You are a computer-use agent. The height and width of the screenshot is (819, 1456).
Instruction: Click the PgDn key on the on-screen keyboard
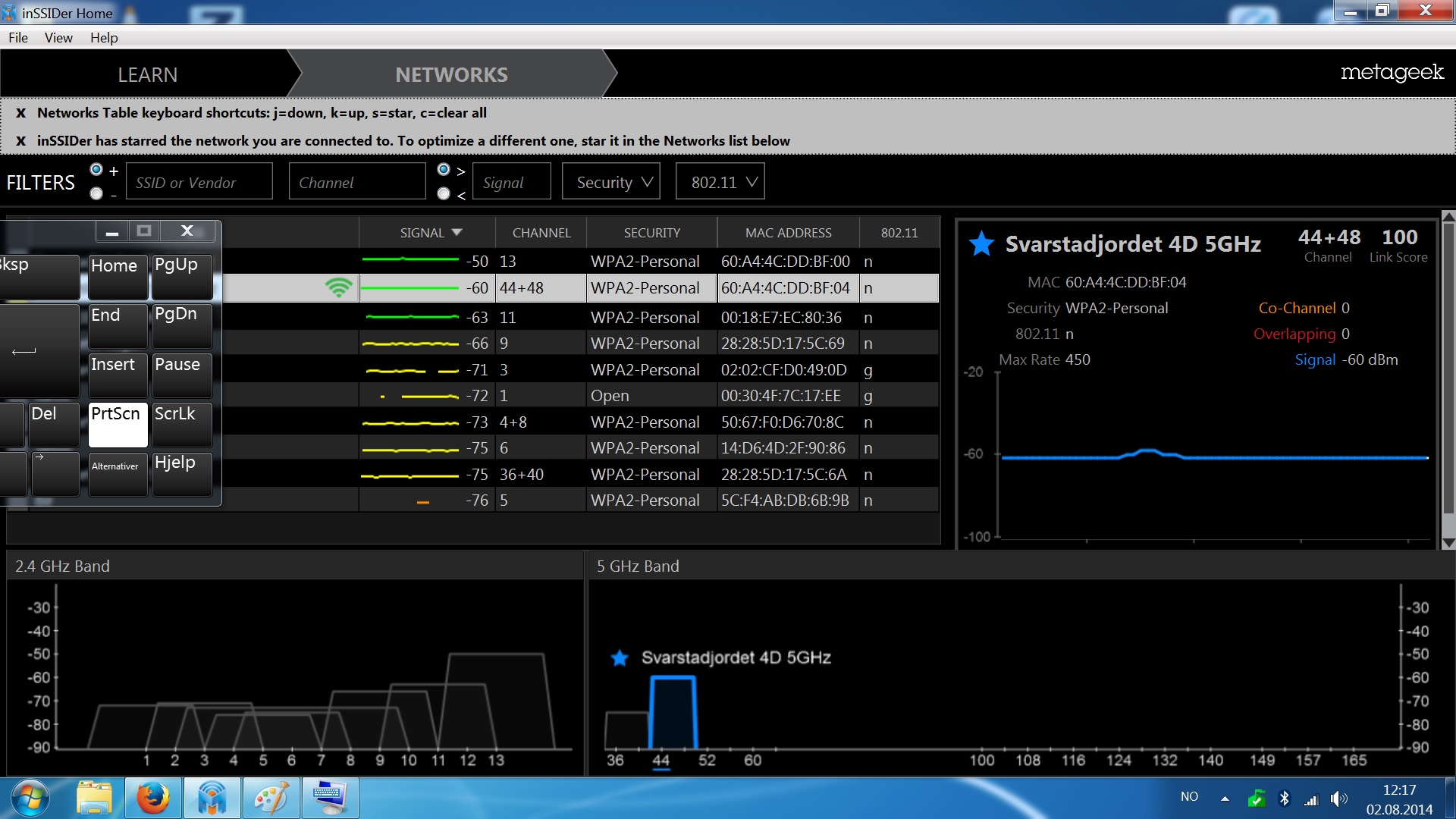point(182,326)
